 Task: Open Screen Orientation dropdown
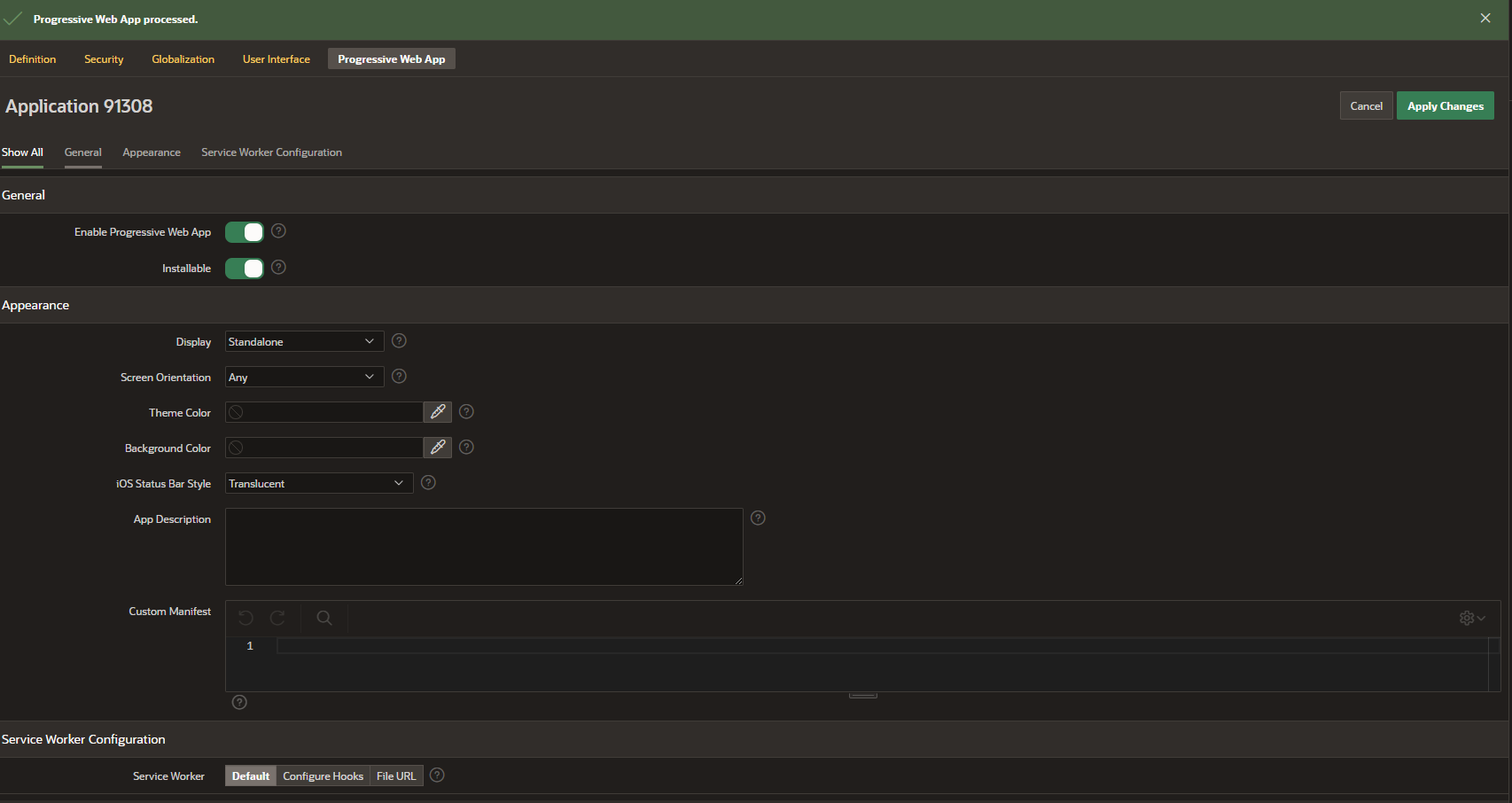click(305, 377)
